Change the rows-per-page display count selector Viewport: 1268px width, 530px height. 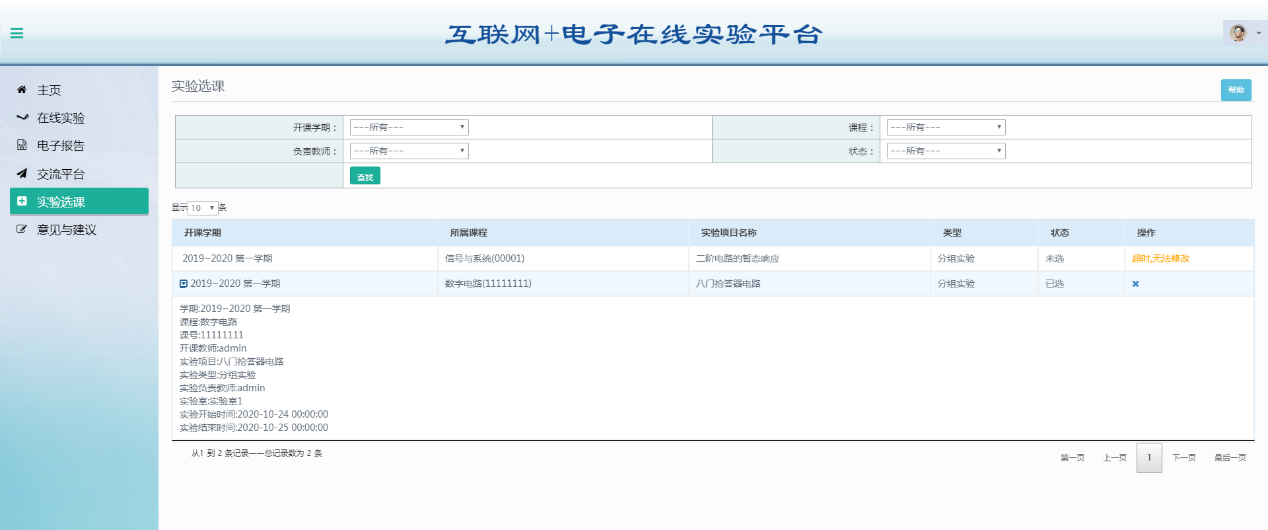(203, 208)
